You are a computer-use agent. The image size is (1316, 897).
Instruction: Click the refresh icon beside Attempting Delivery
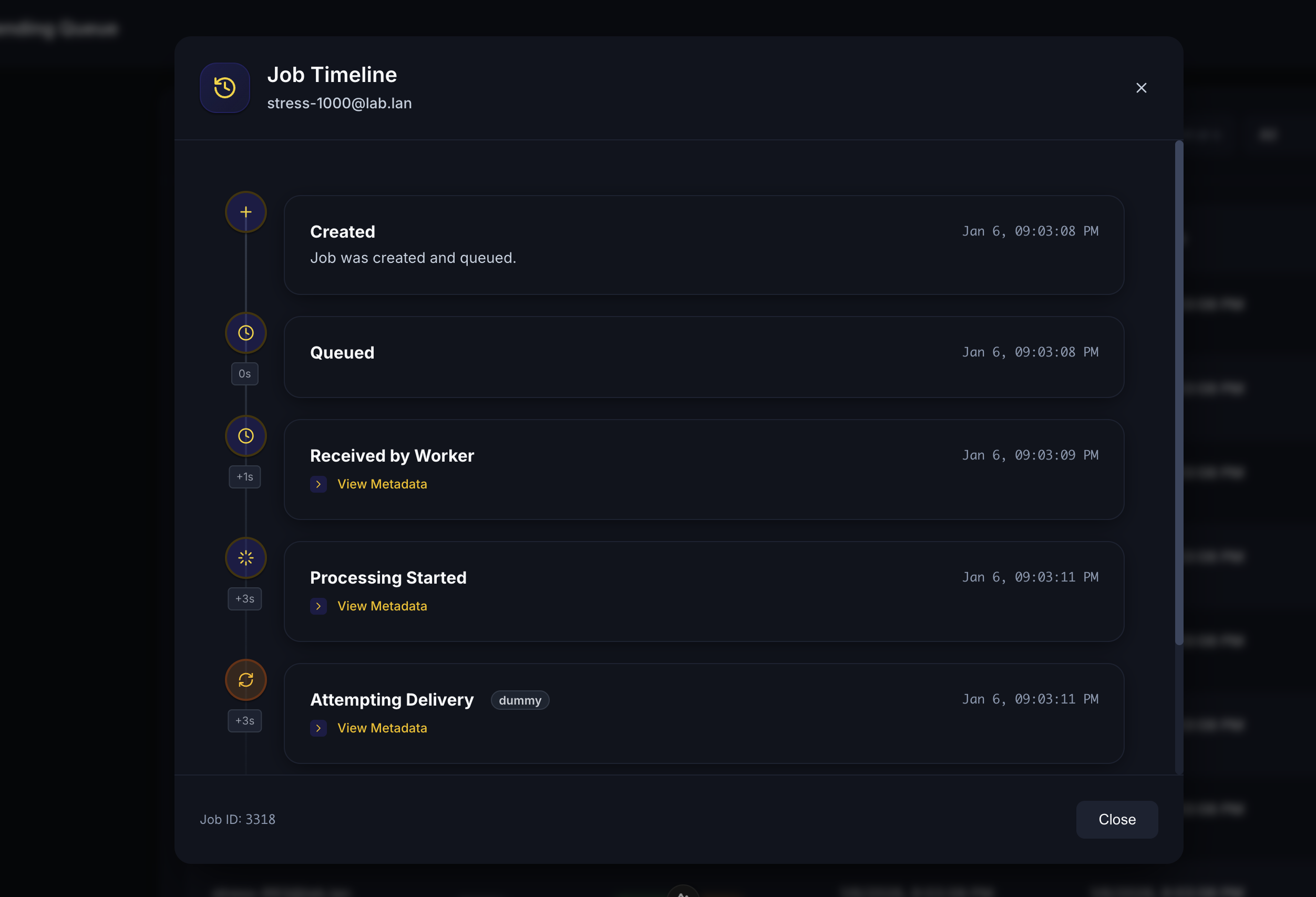click(246, 679)
